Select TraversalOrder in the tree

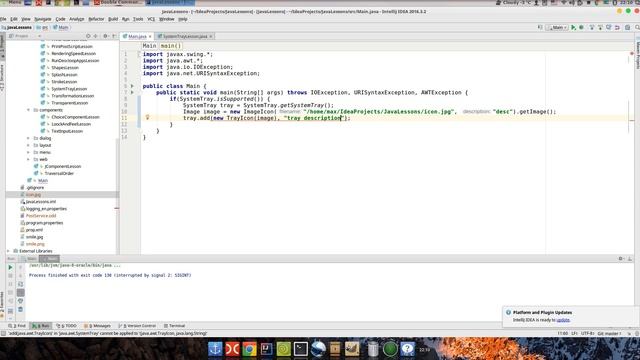tap(59, 173)
